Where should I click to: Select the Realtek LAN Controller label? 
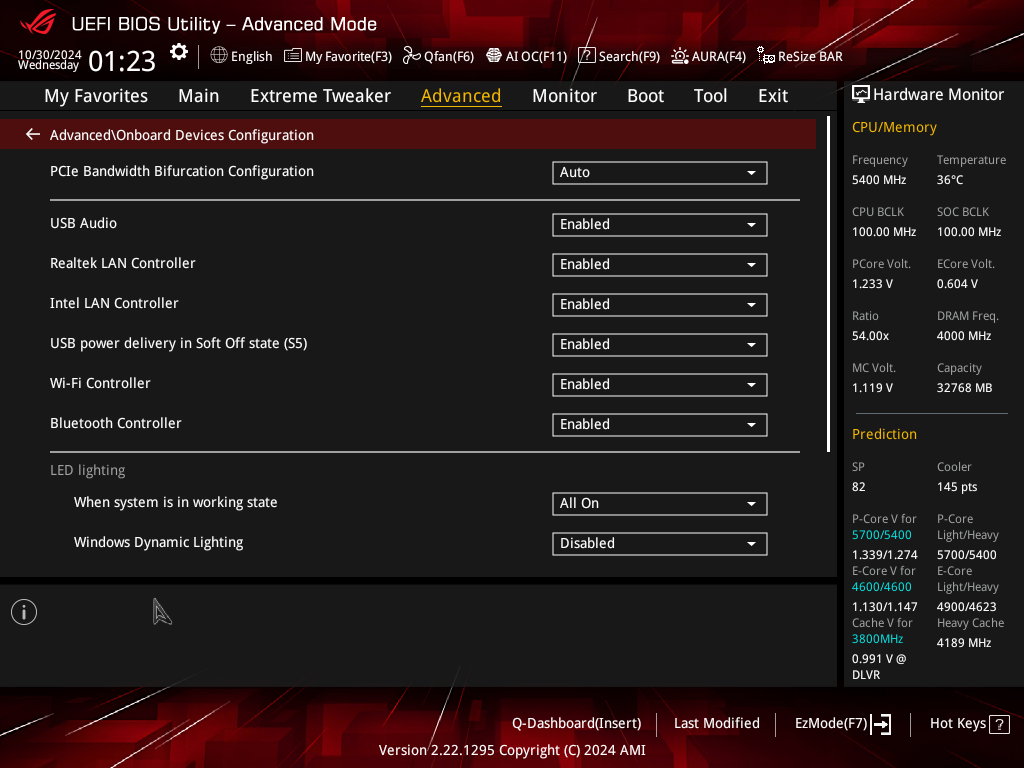click(123, 263)
